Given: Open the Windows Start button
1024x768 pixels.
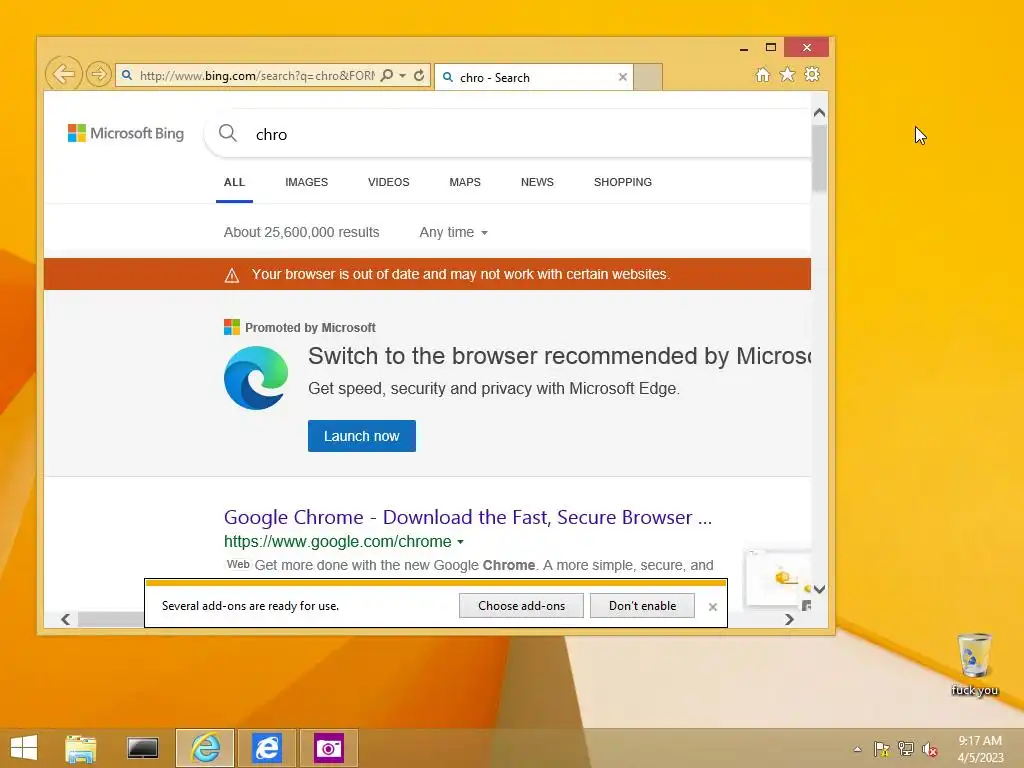Looking at the screenshot, I should point(24,748).
